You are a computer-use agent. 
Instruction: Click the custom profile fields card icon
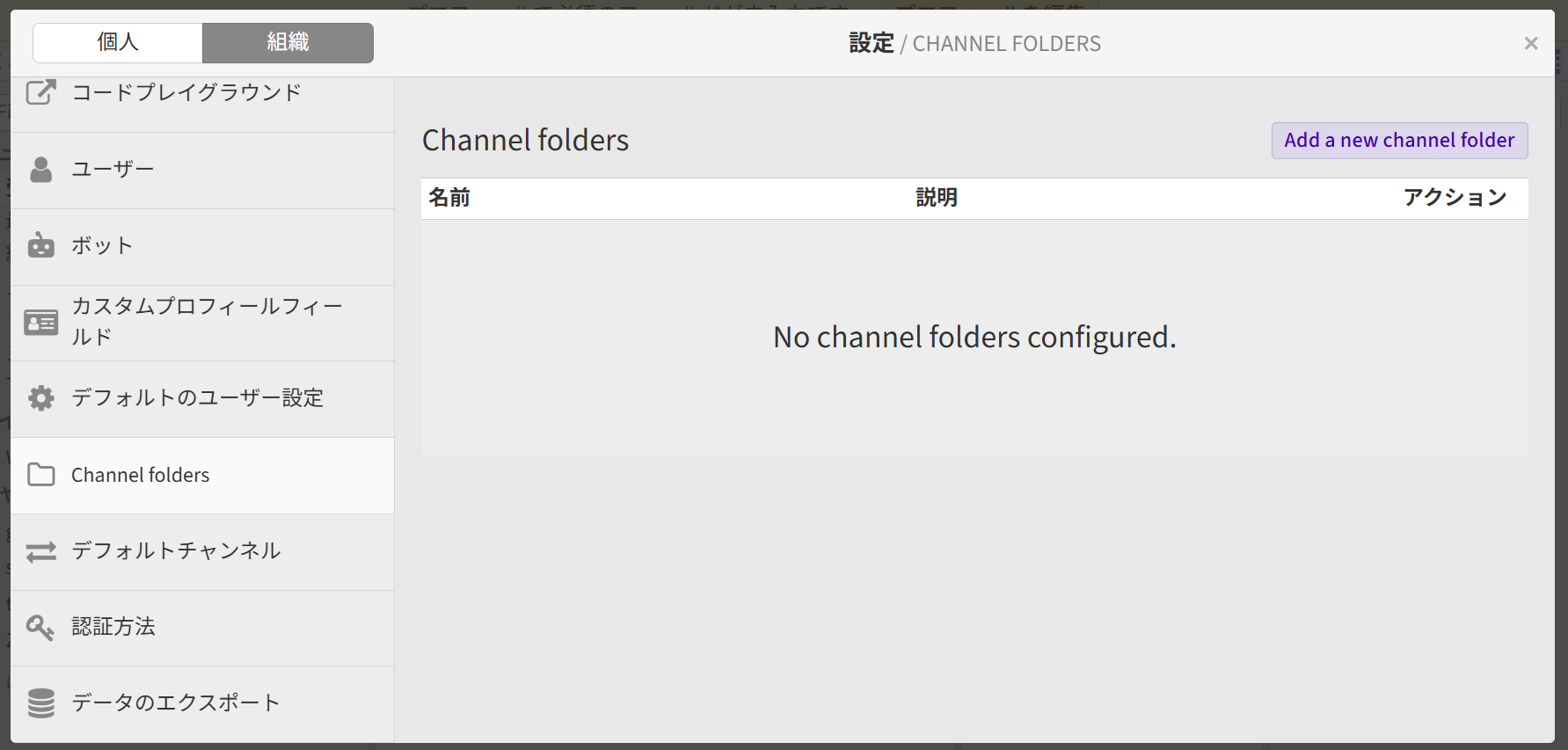pos(40,323)
